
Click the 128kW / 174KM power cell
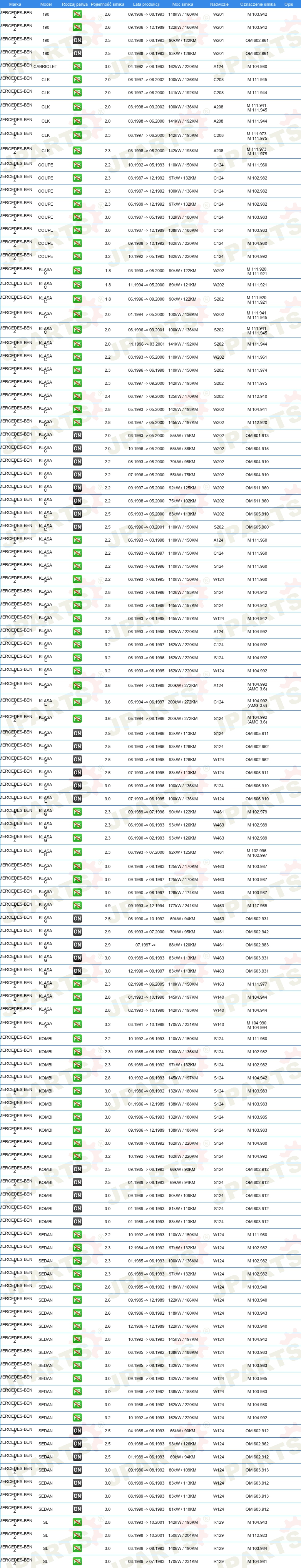(x=183, y=893)
